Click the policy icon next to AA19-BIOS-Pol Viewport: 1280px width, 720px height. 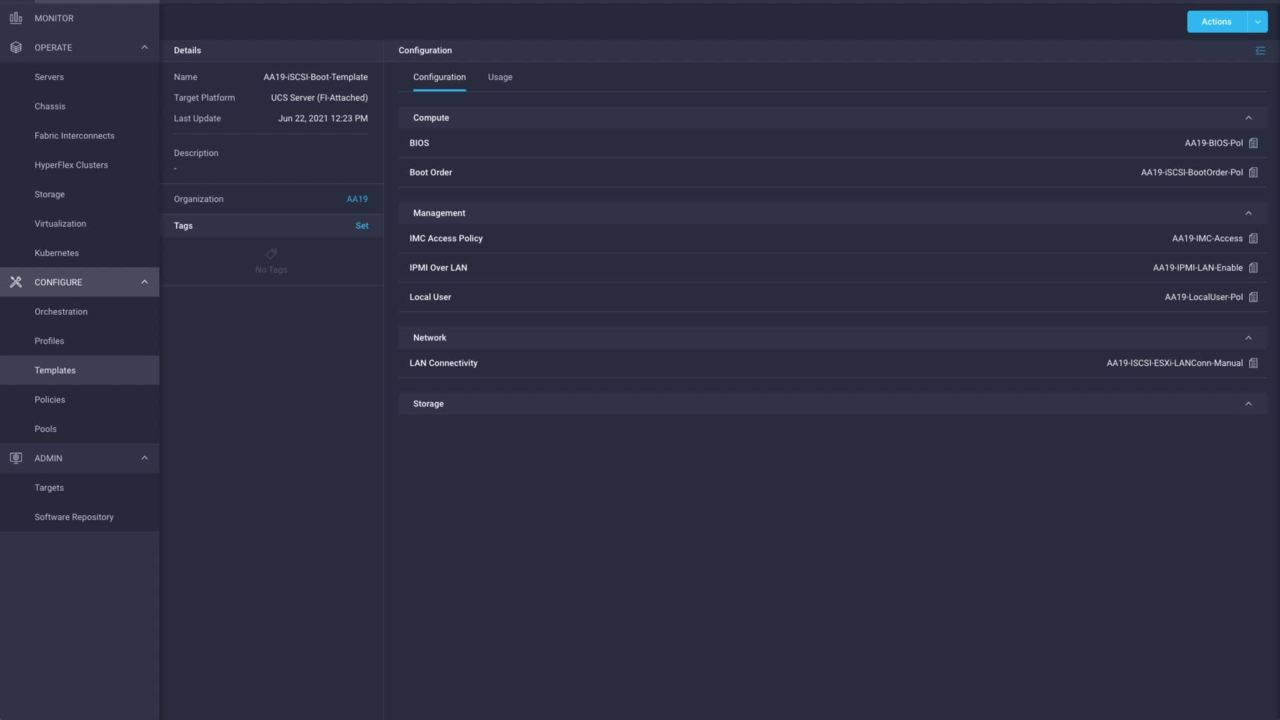point(1253,143)
